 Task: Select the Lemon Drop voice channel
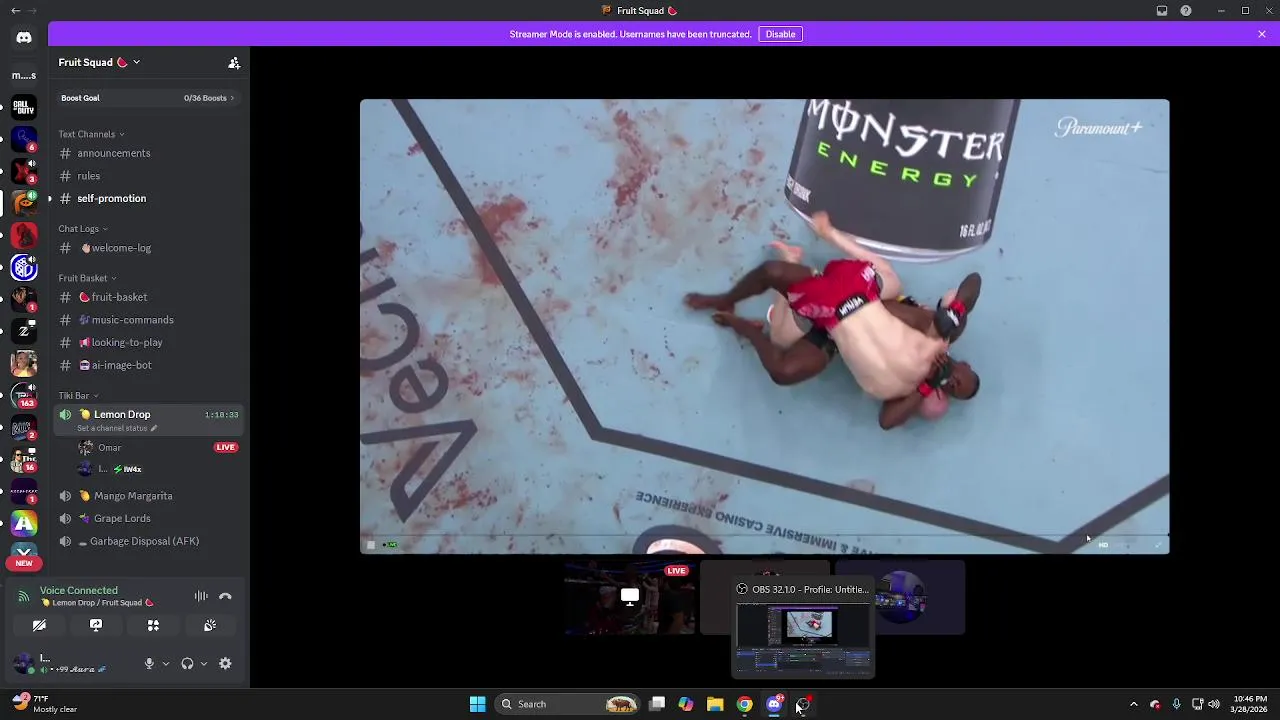(x=148, y=420)
